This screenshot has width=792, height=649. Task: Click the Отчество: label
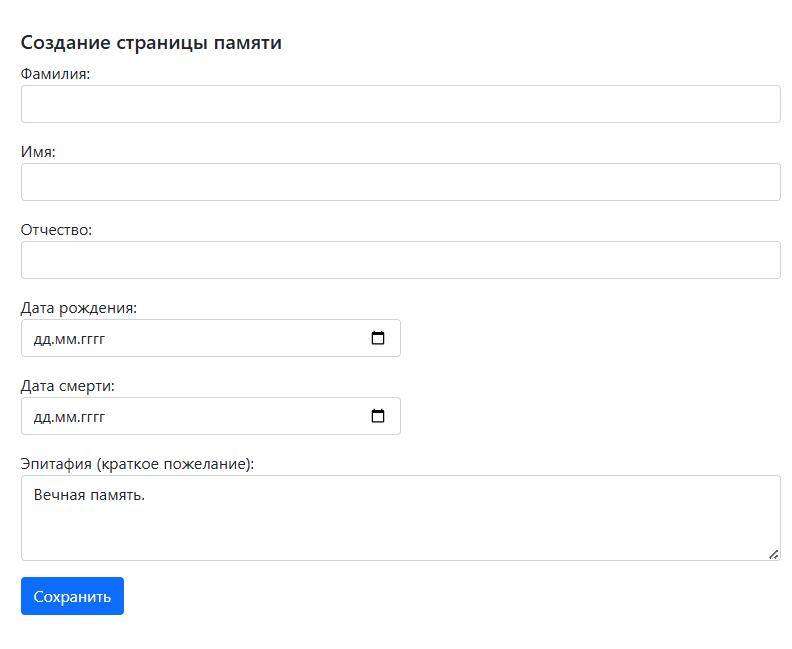56,230
